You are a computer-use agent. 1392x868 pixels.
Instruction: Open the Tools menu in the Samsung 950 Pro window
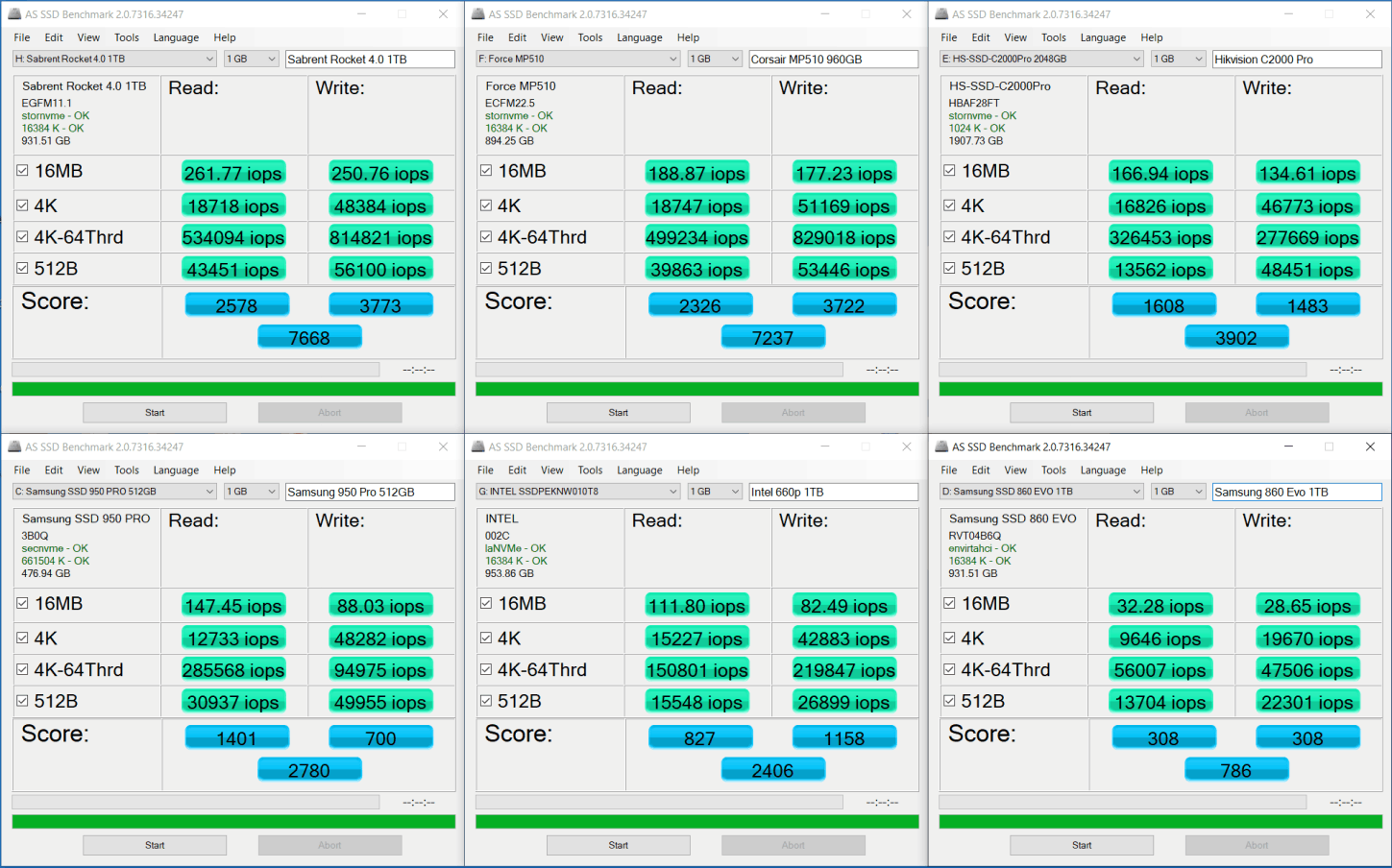coord(127,470)
